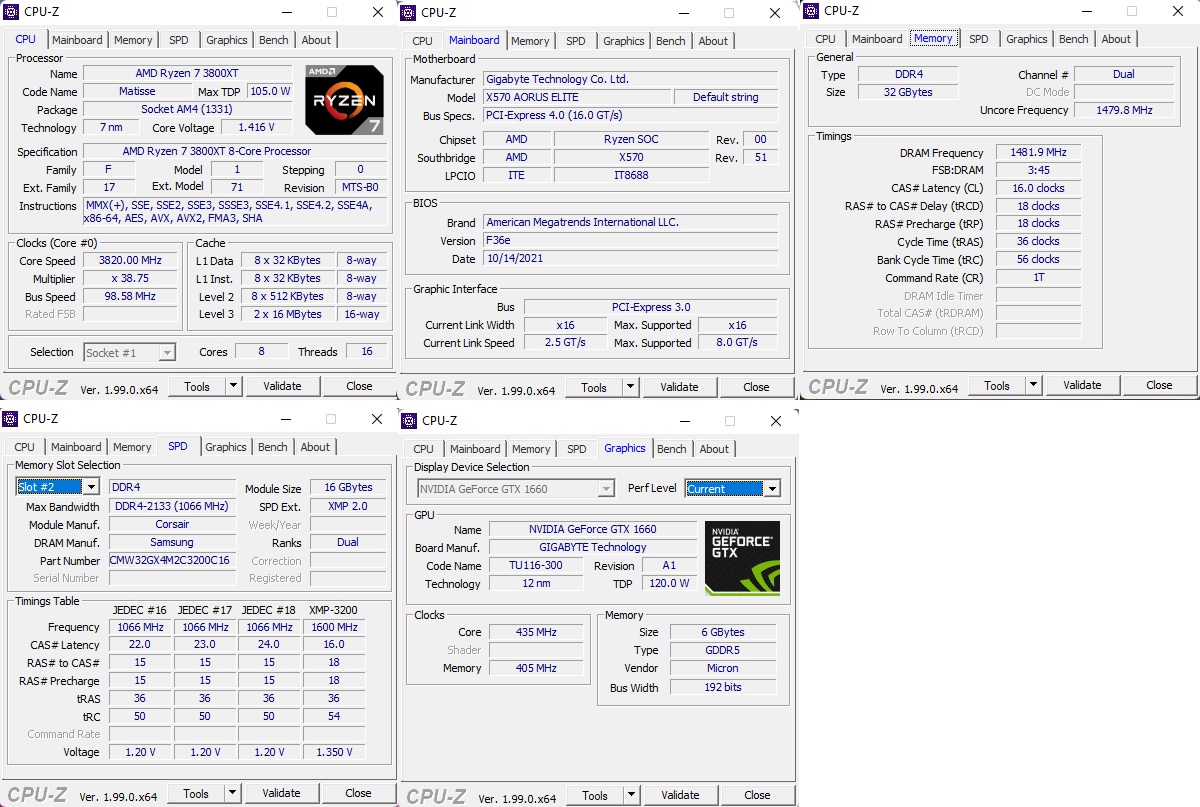Click the NVIDIA GeForce GTX logo image
1200x807 pixels.
(x=742, y=559)
